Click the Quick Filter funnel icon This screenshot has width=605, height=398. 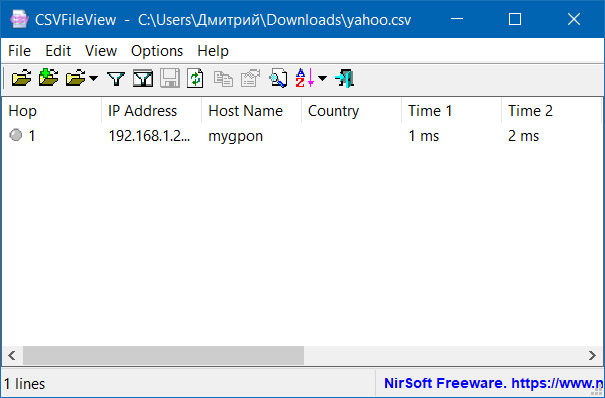click(x=116, y=78)
